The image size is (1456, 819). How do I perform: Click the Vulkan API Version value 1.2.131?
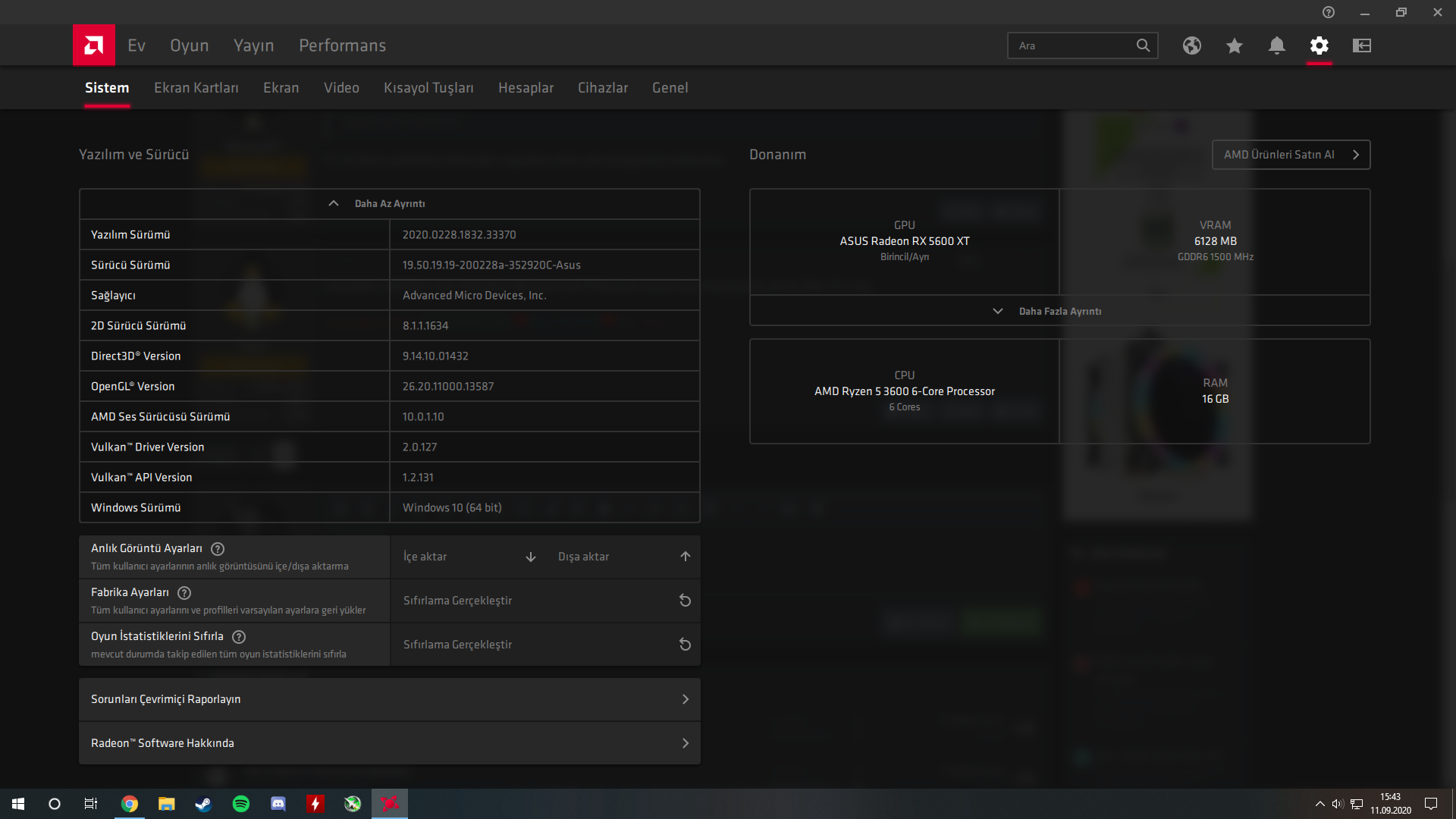coord(418,478)
